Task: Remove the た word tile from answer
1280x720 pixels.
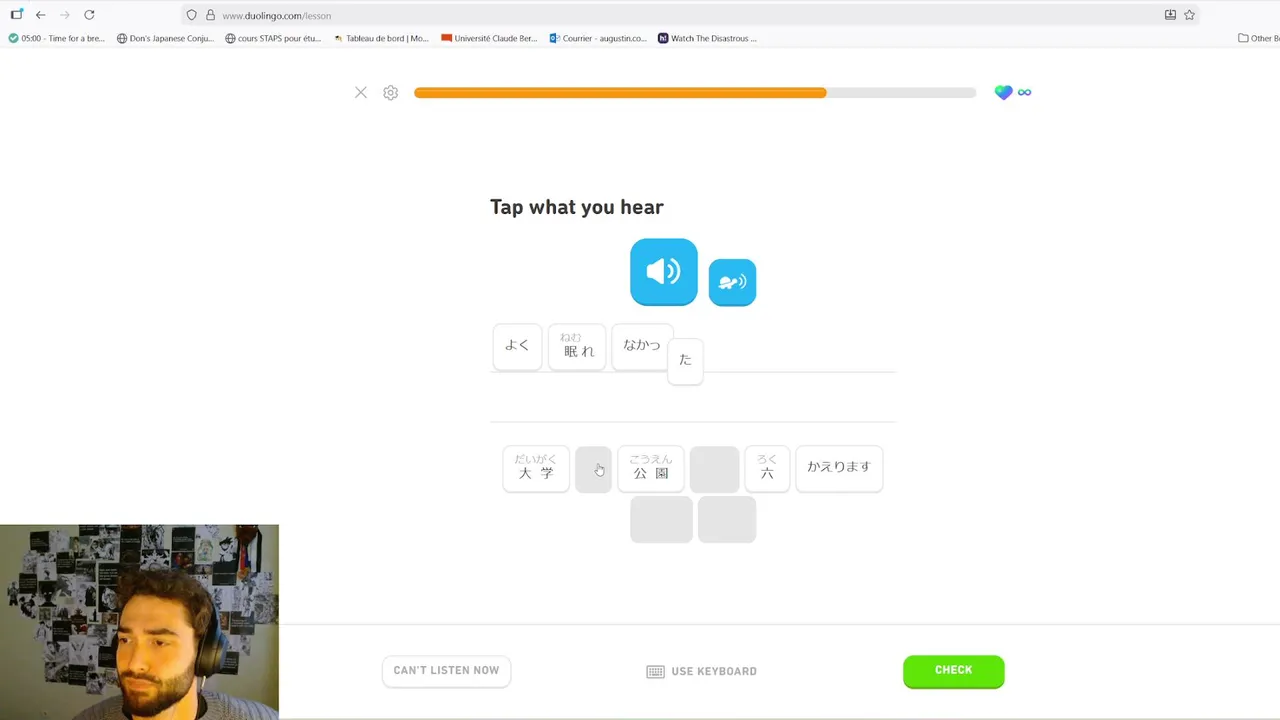Action: 685,360
